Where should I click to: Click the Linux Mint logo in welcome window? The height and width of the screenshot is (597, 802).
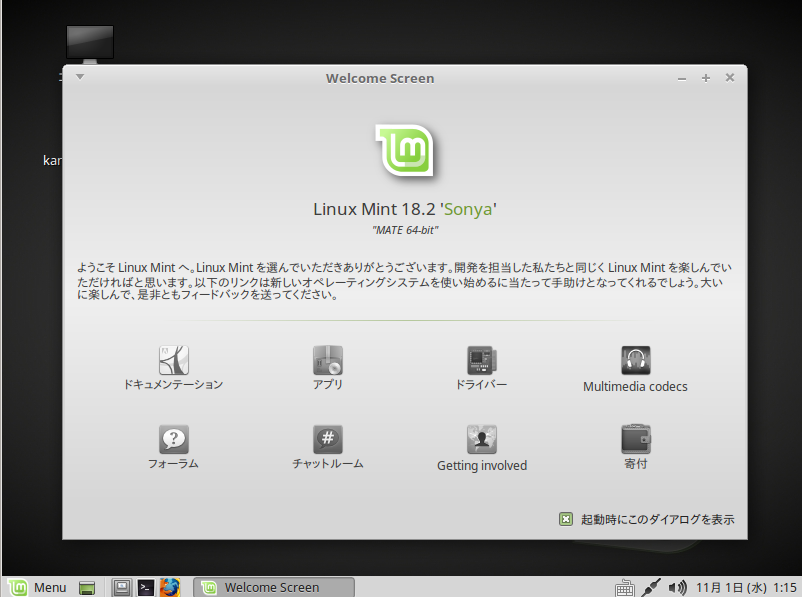point(405,151)
